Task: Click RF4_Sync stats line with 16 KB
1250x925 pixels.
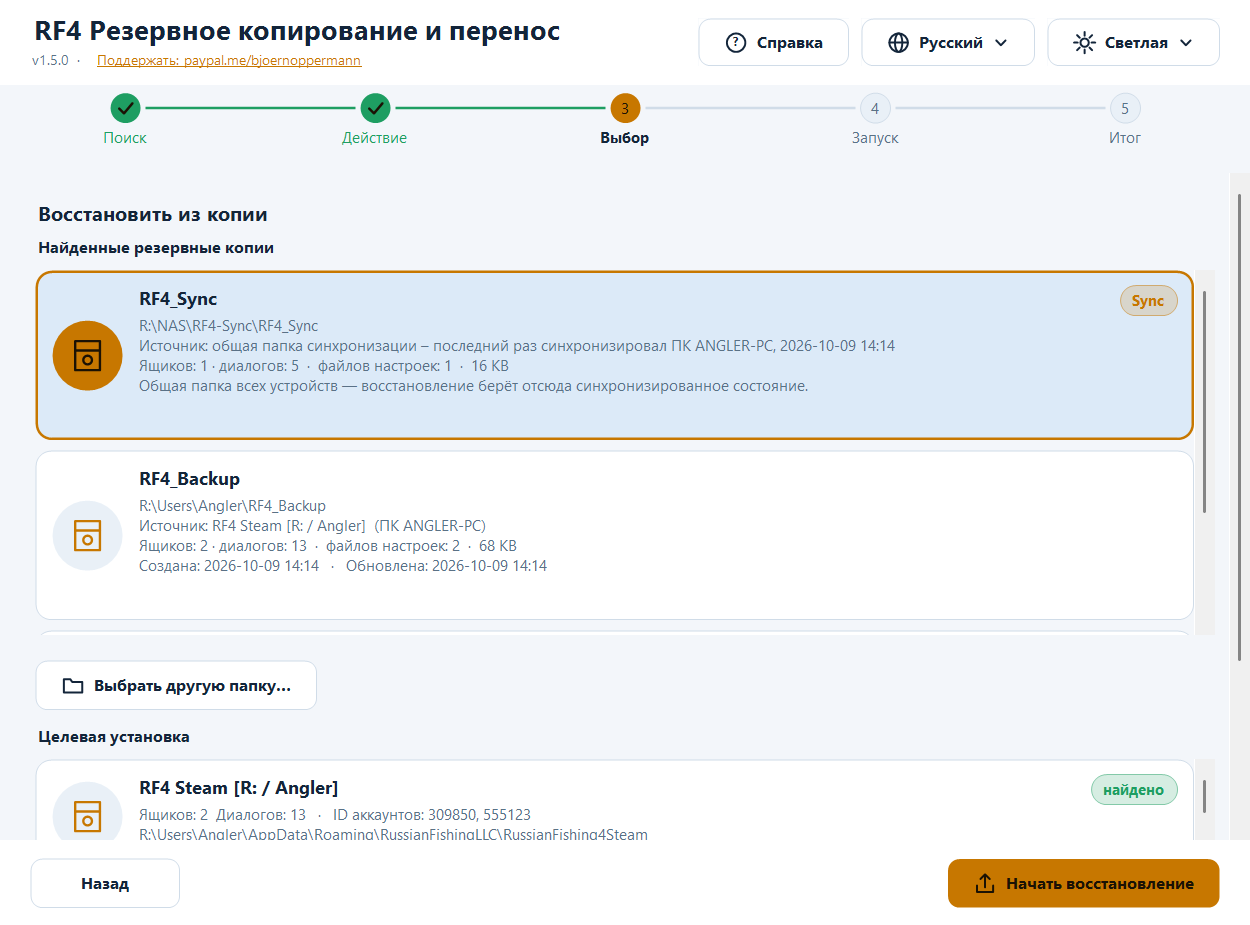Action: 324,366
